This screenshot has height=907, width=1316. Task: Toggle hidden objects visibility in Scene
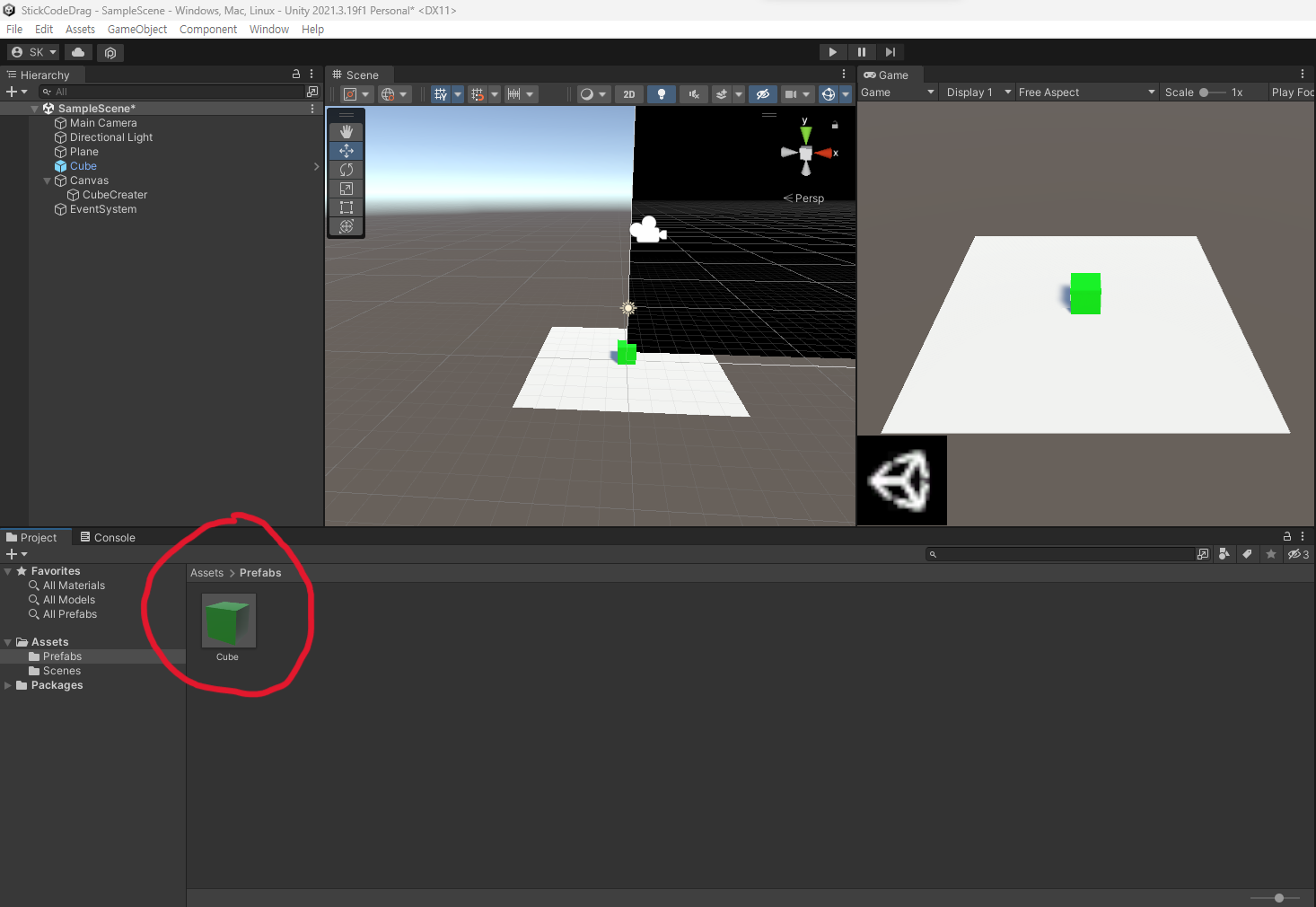pyautogui.click(x=763, y=93)
